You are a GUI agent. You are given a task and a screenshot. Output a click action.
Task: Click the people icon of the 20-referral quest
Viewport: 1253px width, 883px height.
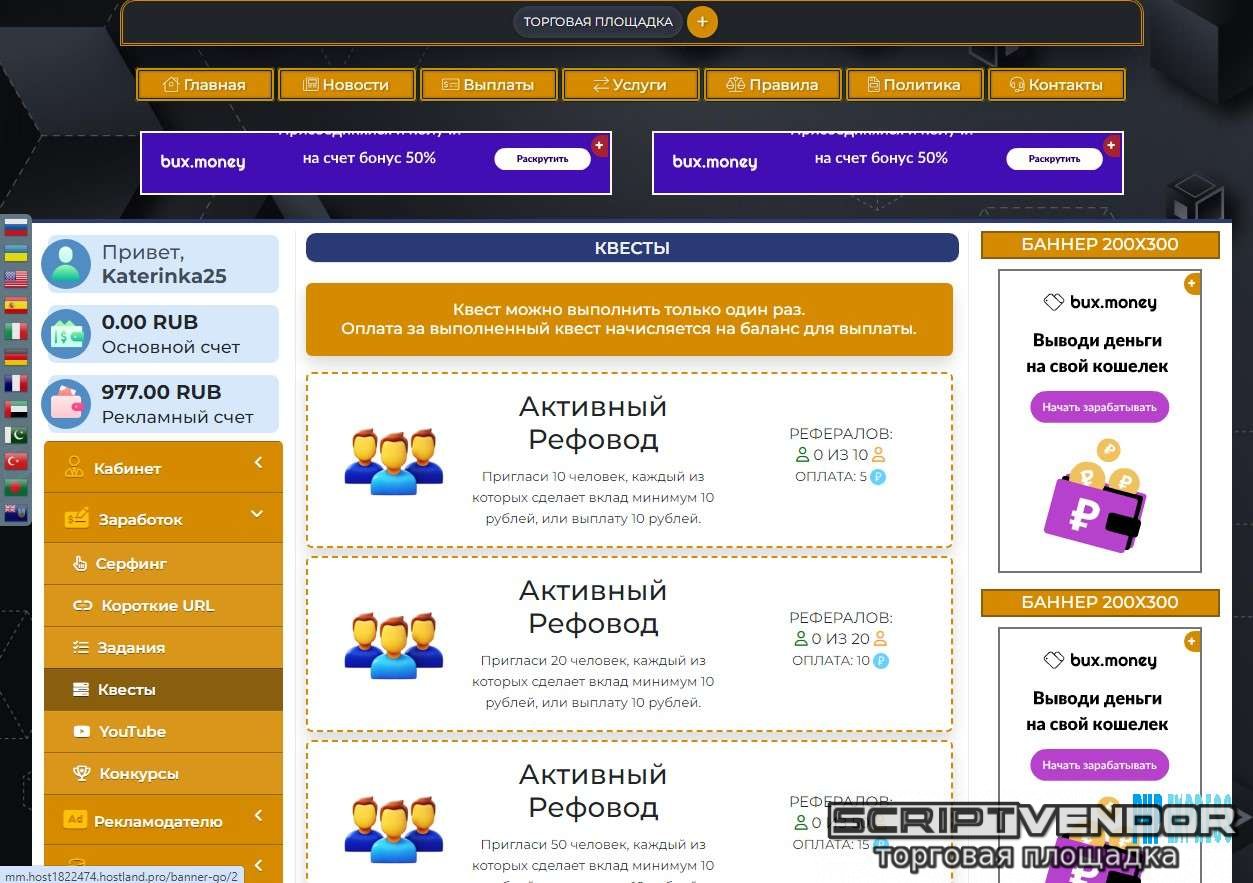394,645
